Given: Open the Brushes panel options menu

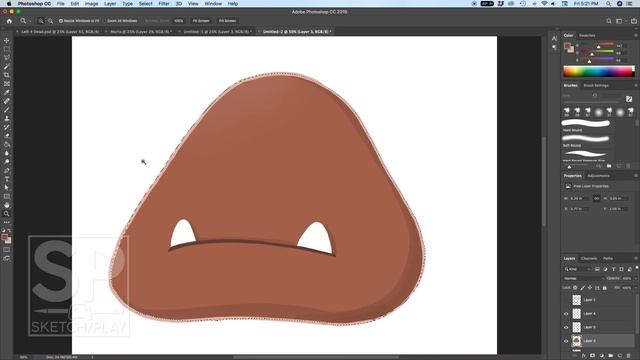Looking at the screenshot, I should (x=636, y=85).
